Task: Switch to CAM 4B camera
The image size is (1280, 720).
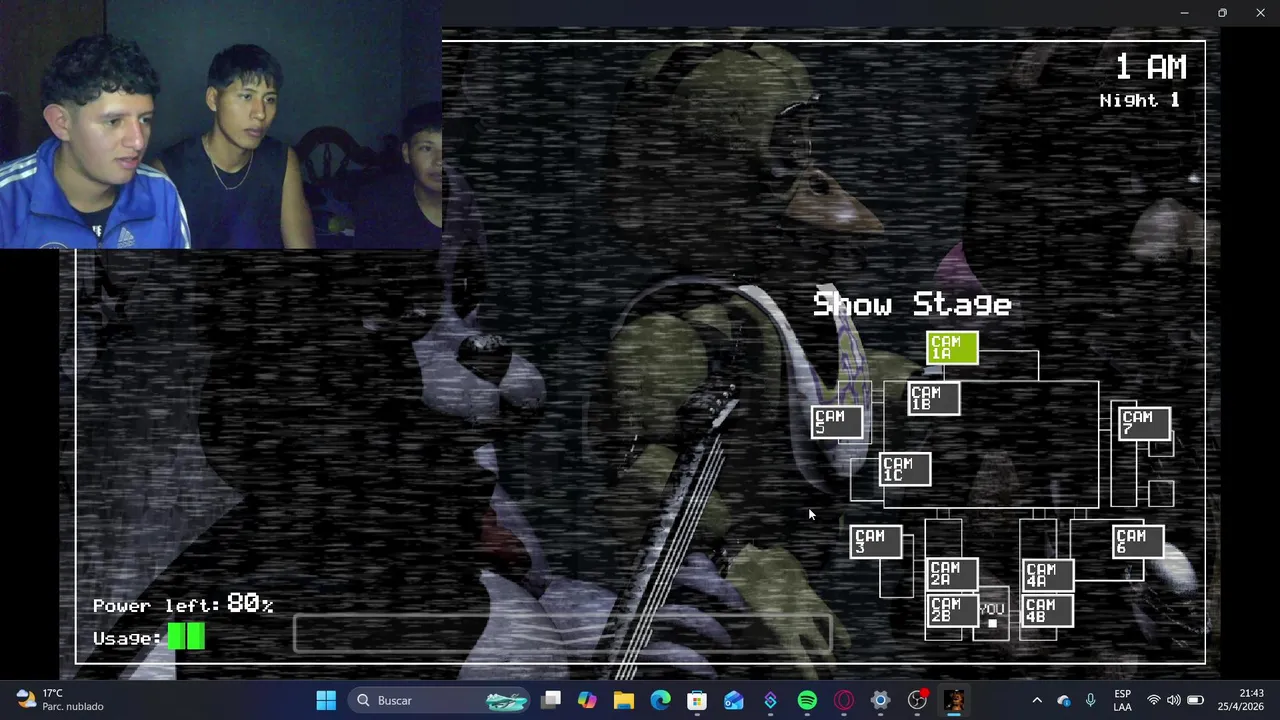Action: [1048, 611]
